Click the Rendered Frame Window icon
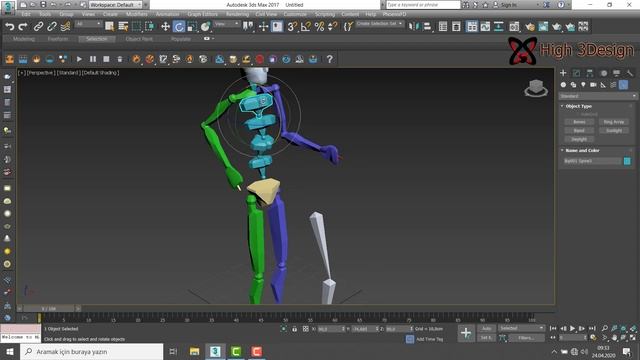 pyautogui.click(x=543, y=27)
